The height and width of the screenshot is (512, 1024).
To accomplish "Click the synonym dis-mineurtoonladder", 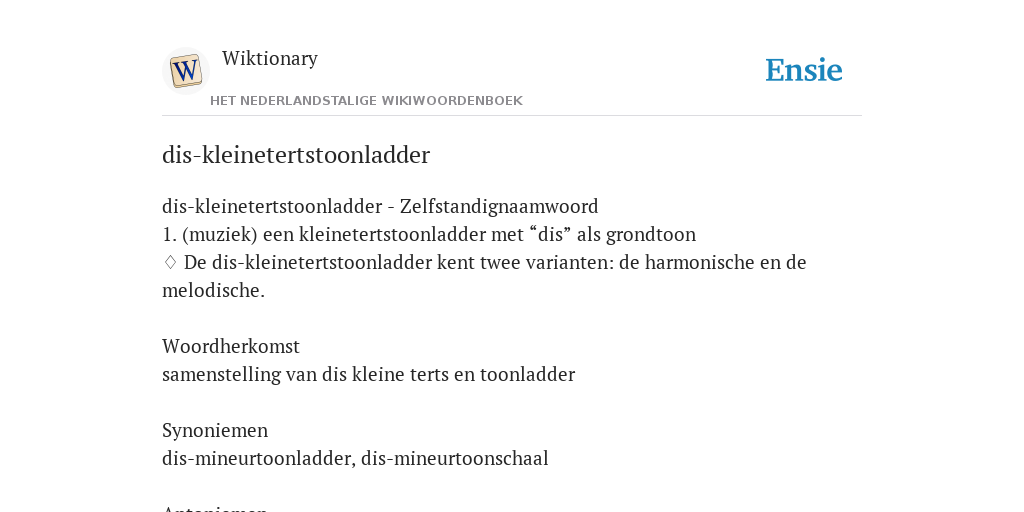I will click(x=259, y=458).
